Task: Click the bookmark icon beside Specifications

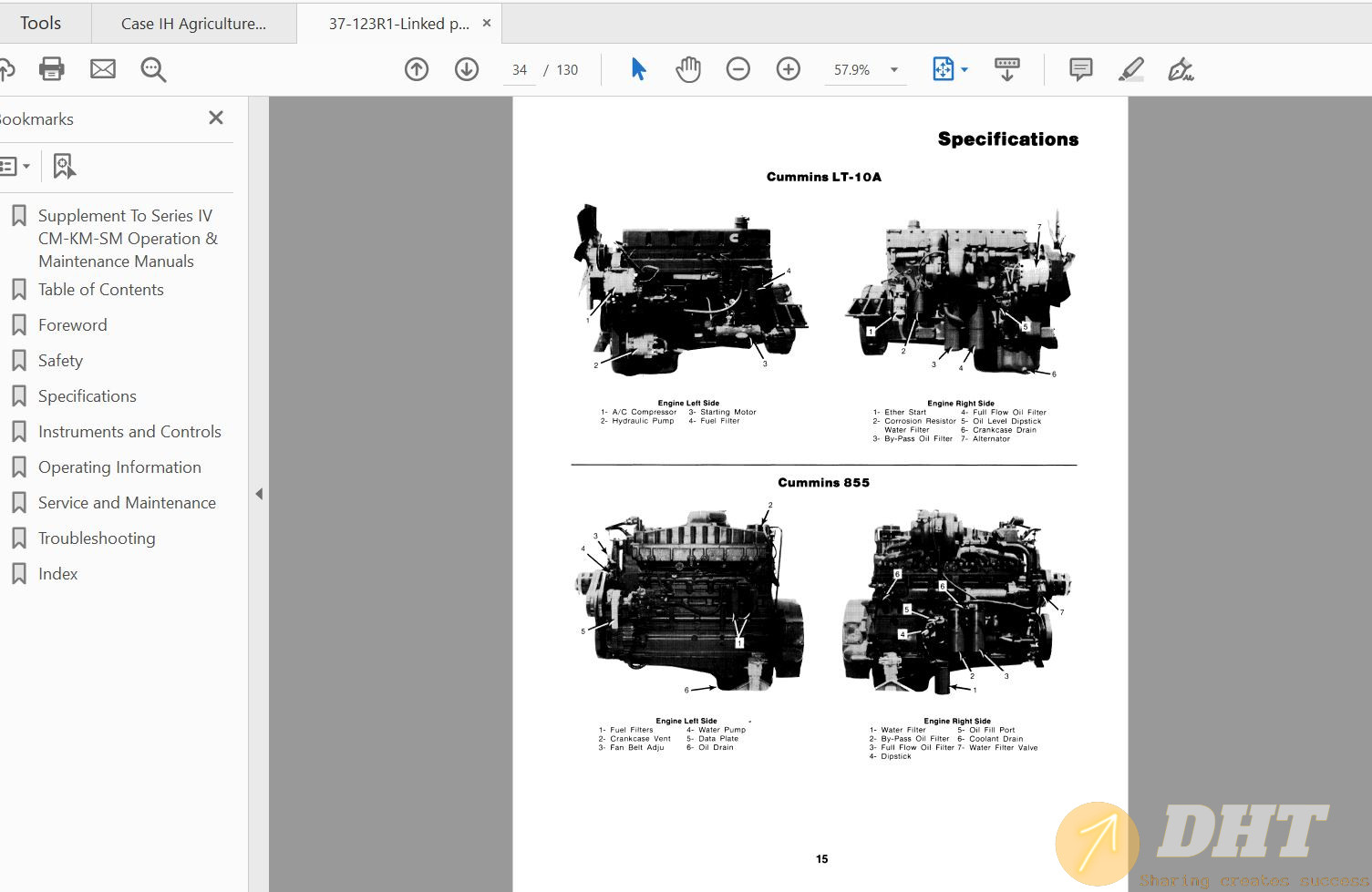Action: click(18, 396)
